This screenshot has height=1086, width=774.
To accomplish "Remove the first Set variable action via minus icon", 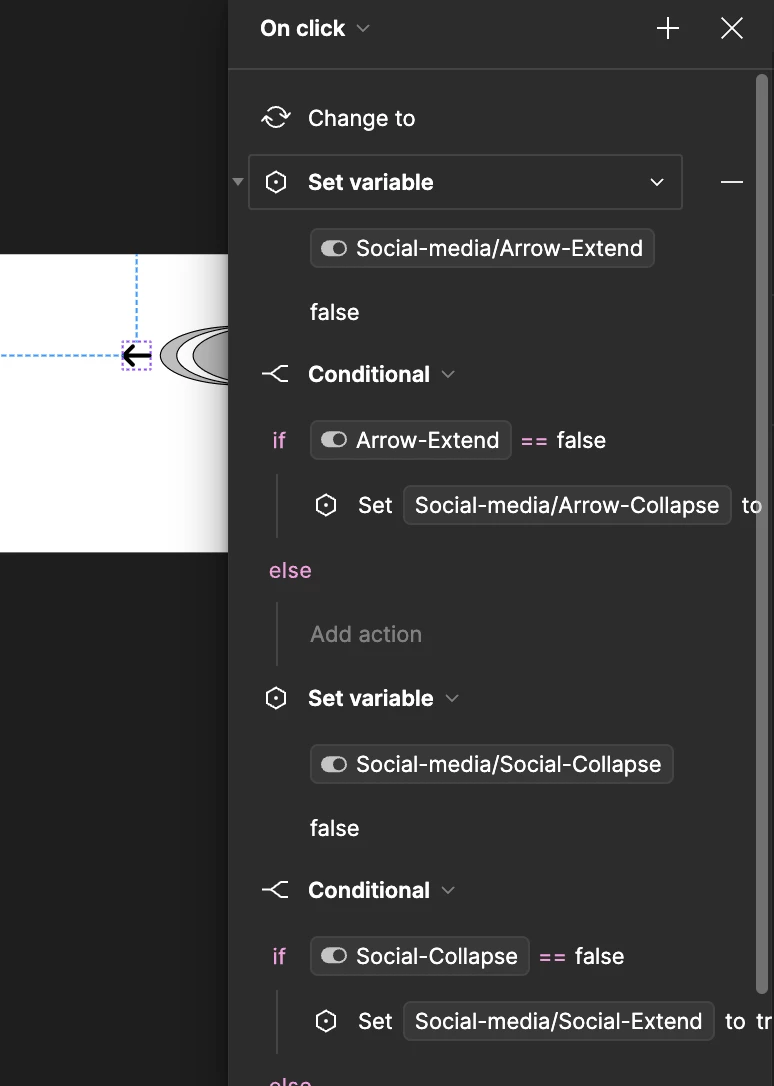I will [x=731, y=182].
